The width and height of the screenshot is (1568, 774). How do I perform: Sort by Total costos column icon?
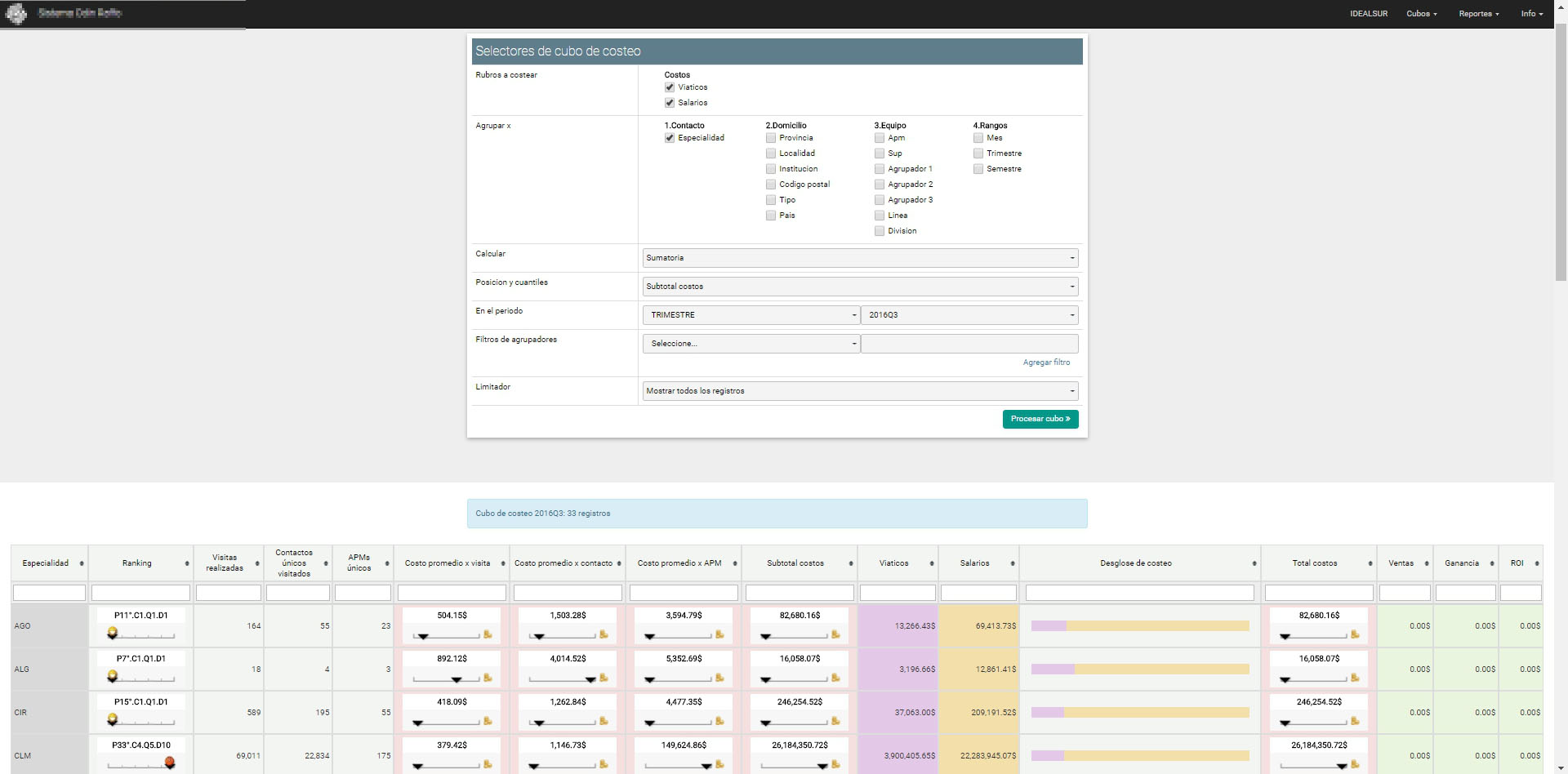pyautogui.click(x=1370, y=563)
